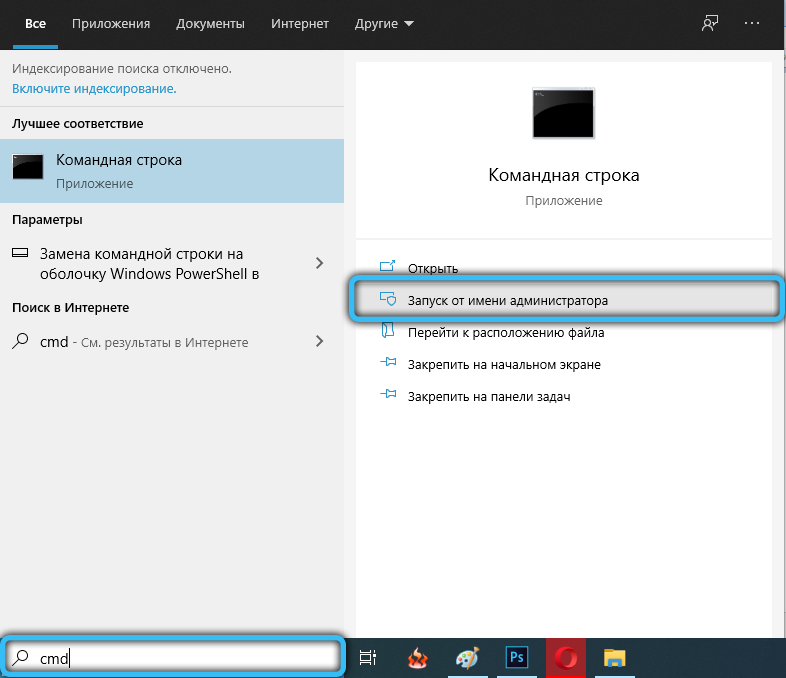Click pin icon beside 'Закрепить на панели задач'
This screenshot has width=786, height=678.
(x=388, y=394)
